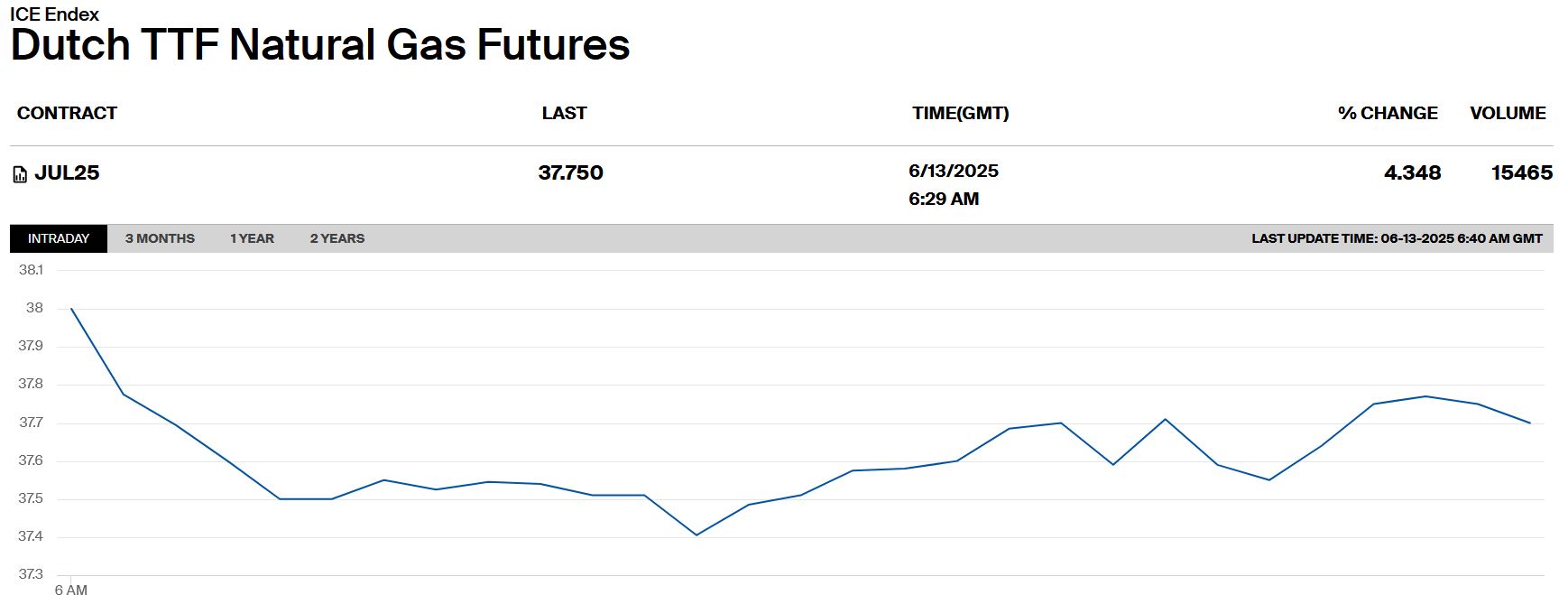Click the ICE Endex label
Image resolution: width=1568 pixels, height=595 pixels.
[x=54, y=14]
